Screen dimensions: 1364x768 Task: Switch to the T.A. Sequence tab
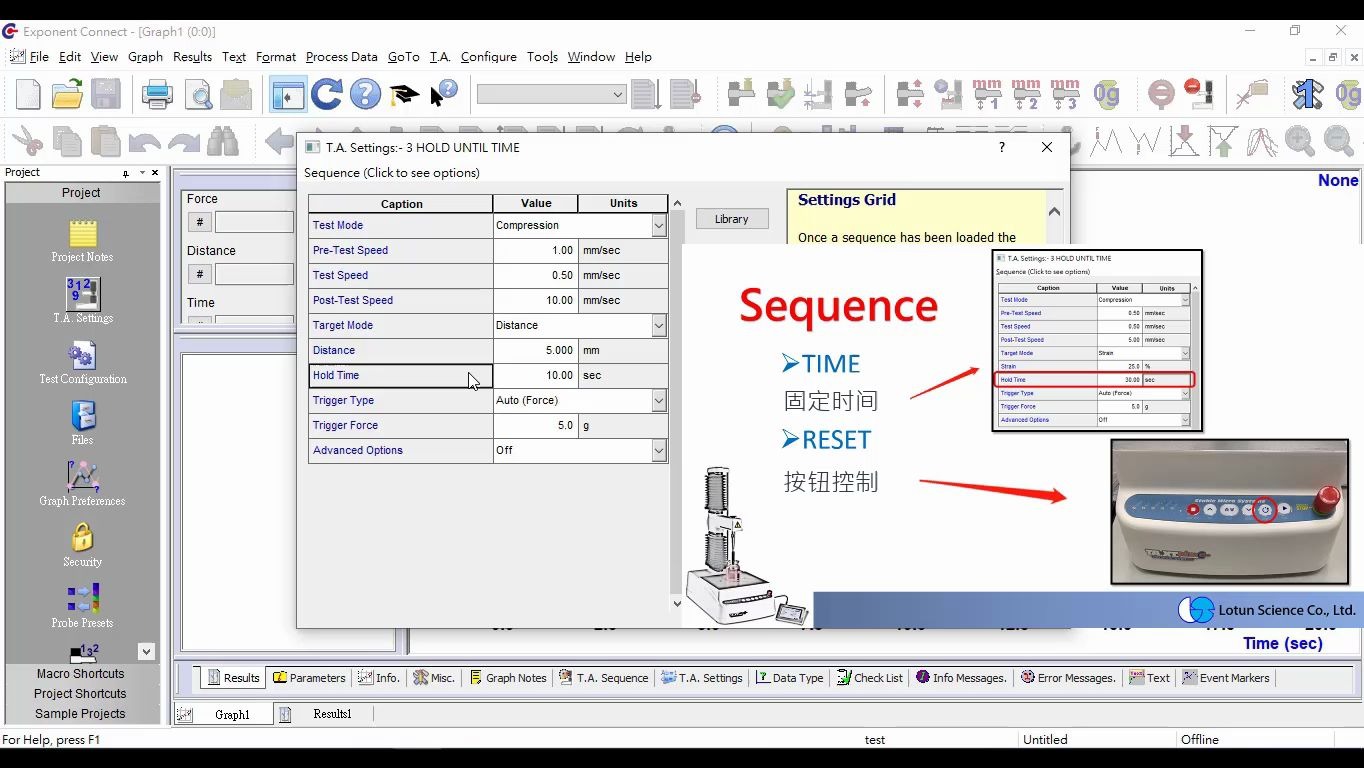(x=604, y=677)
